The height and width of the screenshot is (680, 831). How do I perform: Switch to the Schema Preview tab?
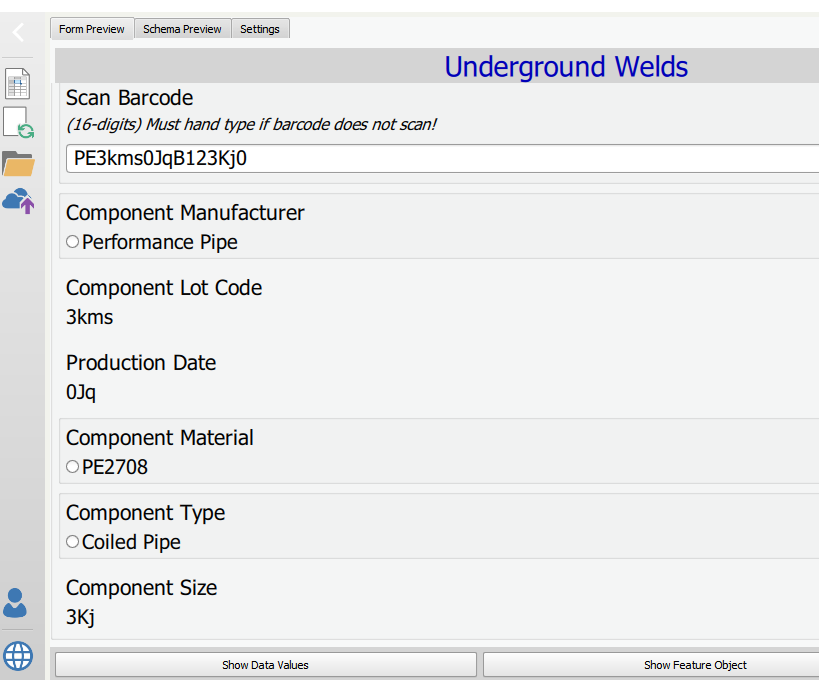[182, 29]
